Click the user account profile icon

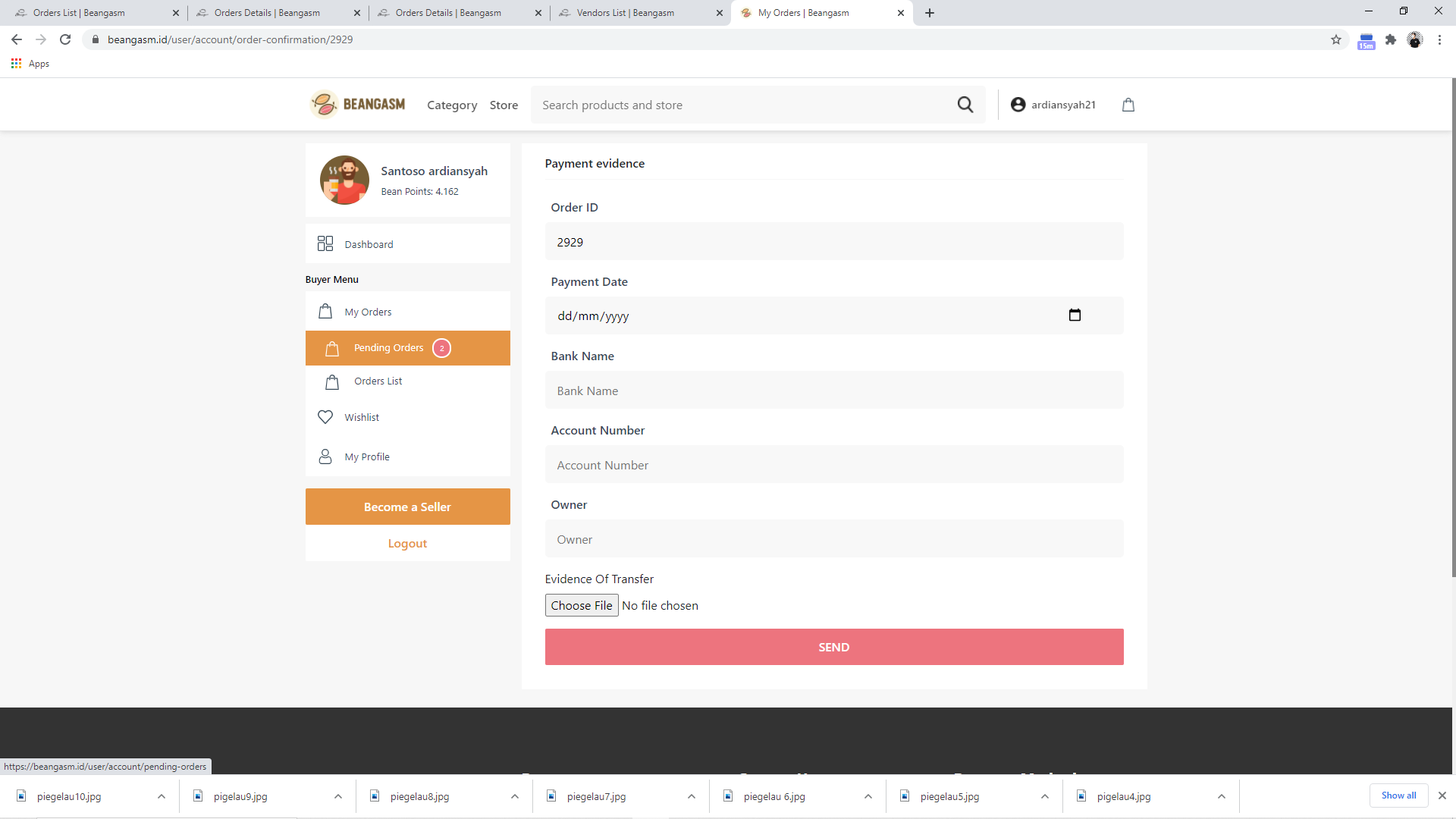(x=1018, y=104)
